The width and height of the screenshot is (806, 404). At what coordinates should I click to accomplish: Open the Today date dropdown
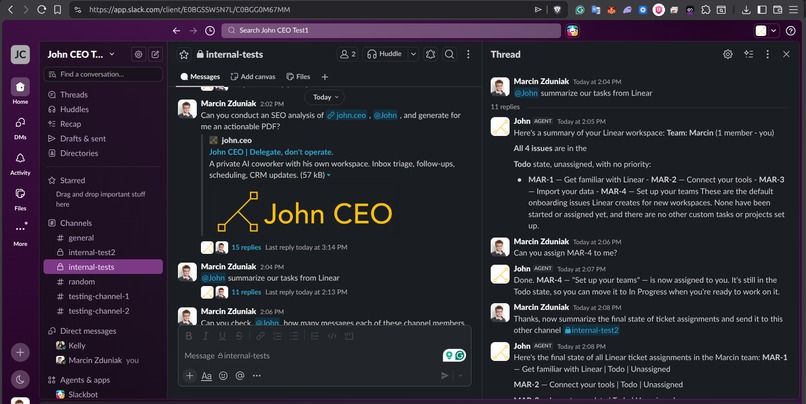tap(325, 97)
